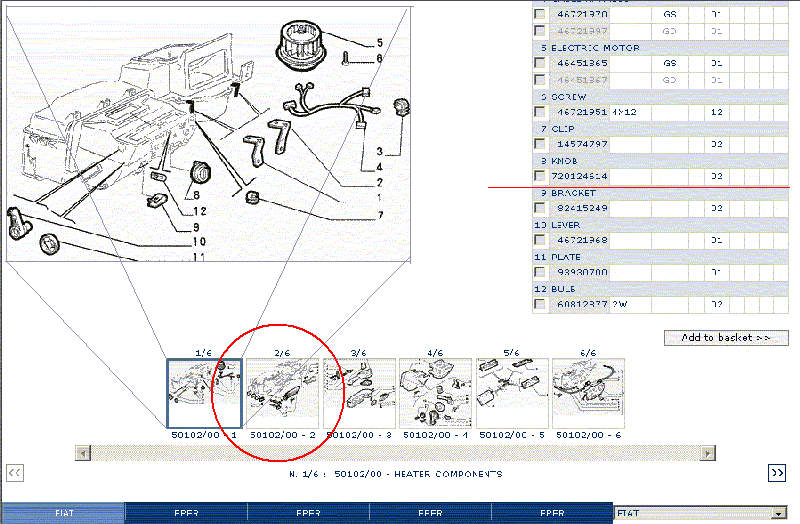Tick checkbox for bracket 82415249
This screenshot has height=524, width=800.
(540, 208)
